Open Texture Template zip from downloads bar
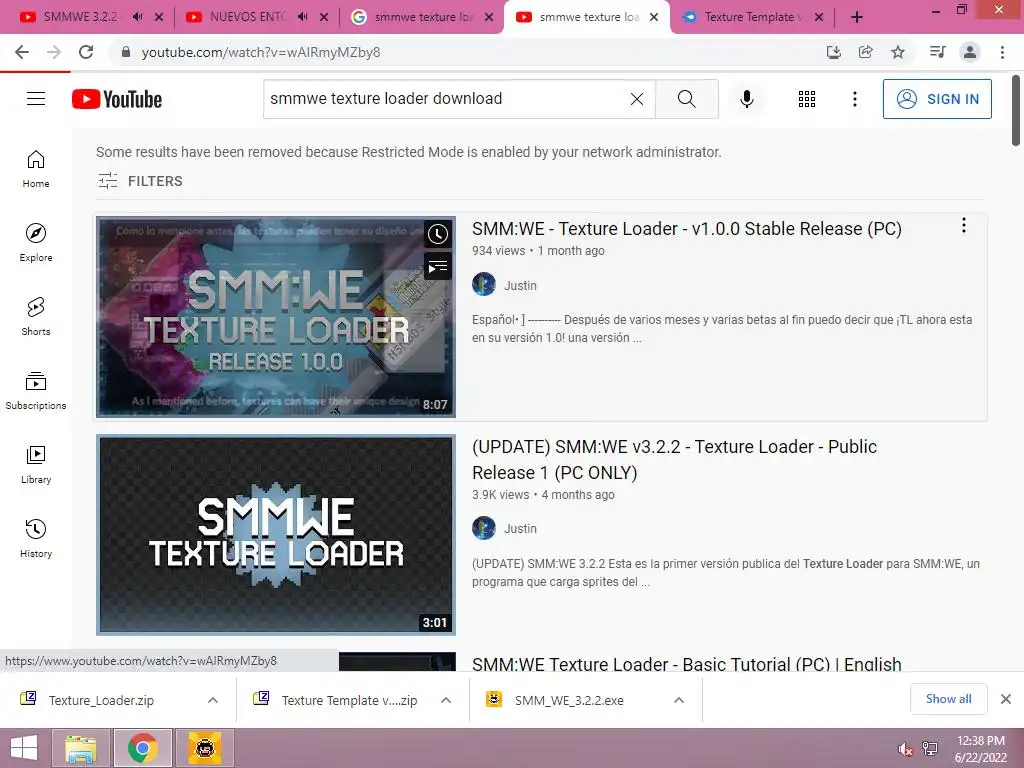Viewport: 1024px width, 768px height. coord(349,700)
